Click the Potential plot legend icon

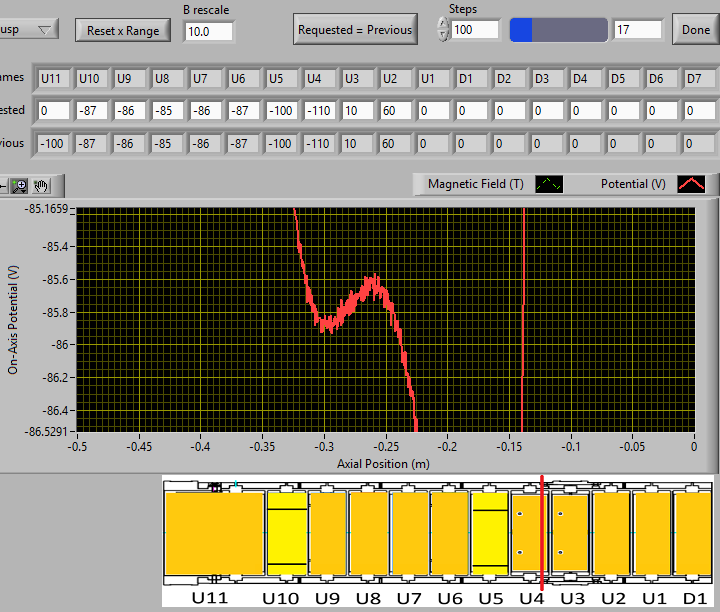coord(691,184)
